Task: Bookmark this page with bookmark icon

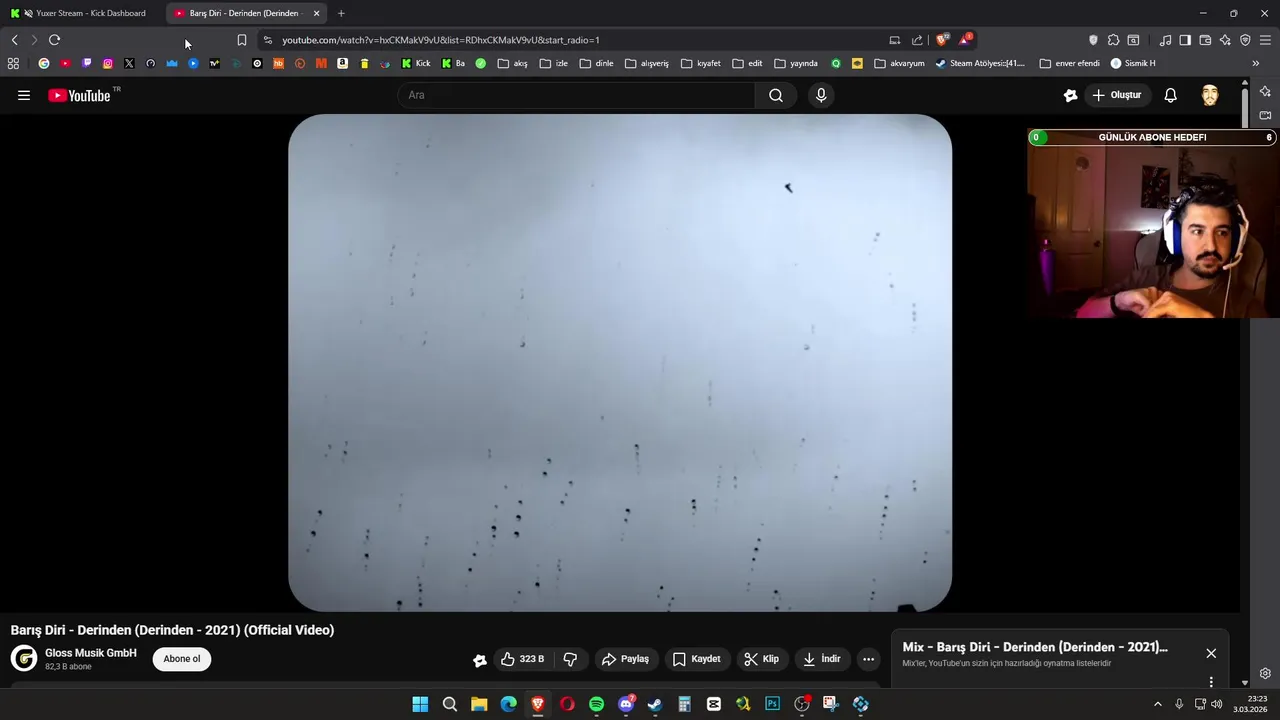Action: 241,40
